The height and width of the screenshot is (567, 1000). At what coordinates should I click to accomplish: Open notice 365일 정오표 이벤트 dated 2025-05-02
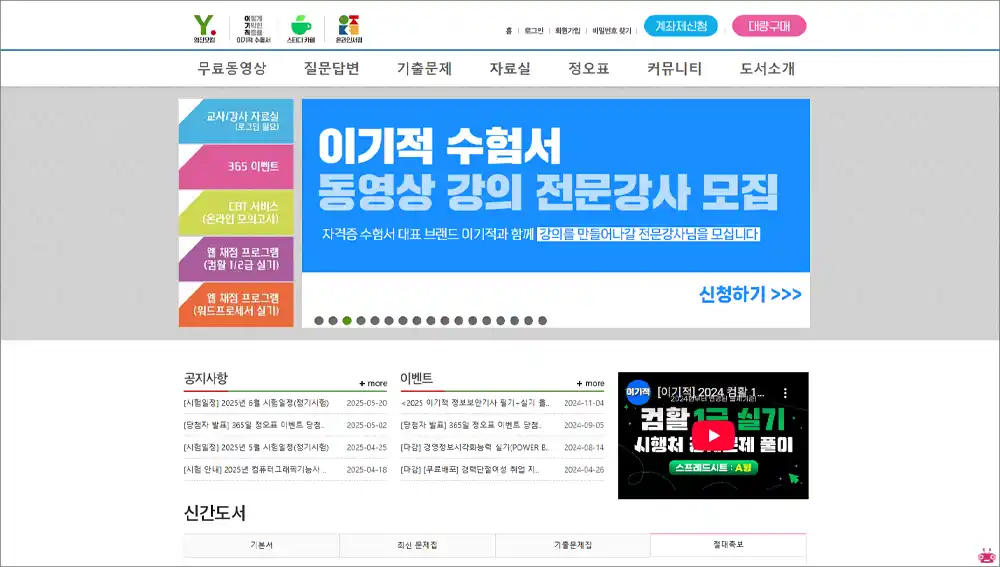(254, 425)
